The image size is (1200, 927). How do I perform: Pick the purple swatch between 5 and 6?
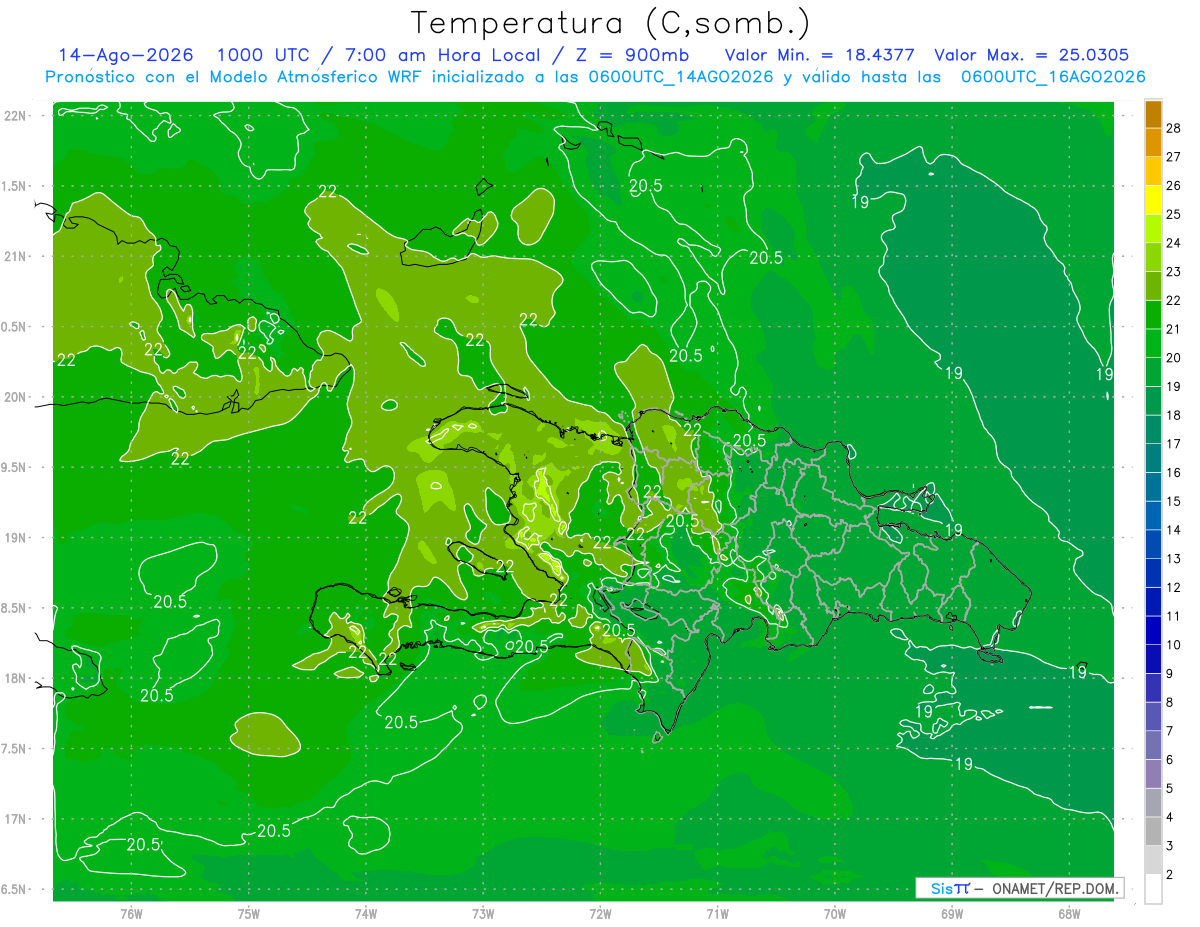coord(1153,774)
